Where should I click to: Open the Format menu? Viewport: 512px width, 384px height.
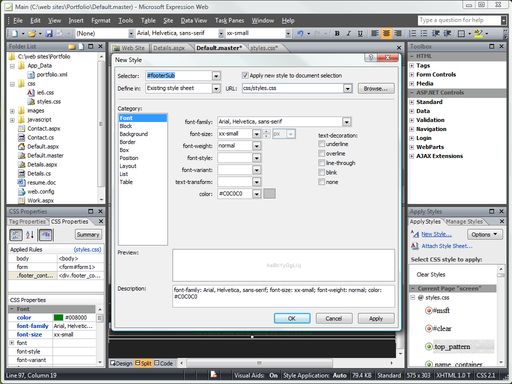(x=101, y=21)
